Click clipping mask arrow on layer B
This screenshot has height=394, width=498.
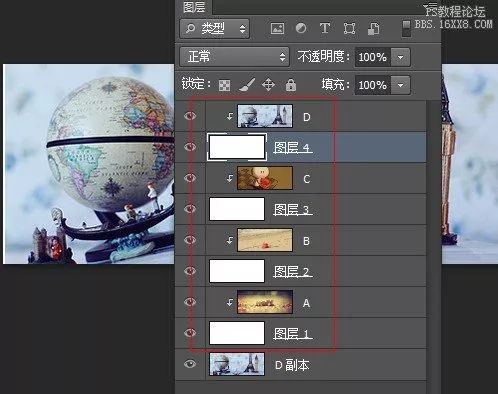pos(230,240)
